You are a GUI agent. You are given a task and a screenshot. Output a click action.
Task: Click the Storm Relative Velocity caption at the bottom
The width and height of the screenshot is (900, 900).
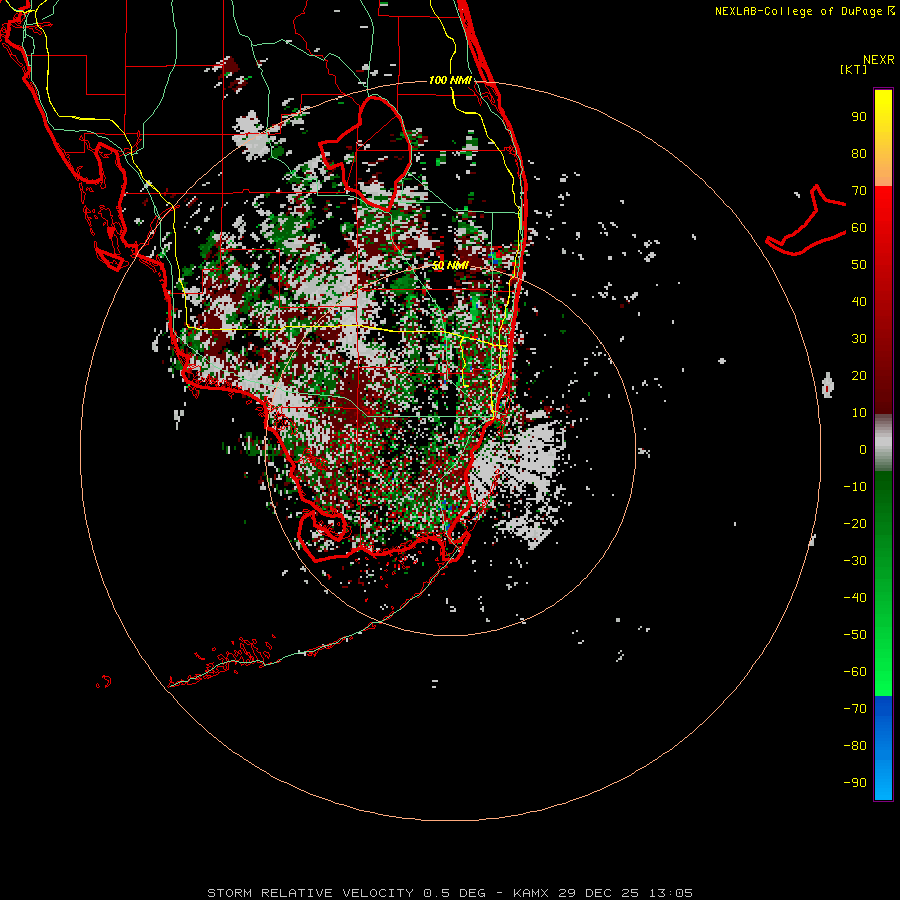[x=449, y=893]
